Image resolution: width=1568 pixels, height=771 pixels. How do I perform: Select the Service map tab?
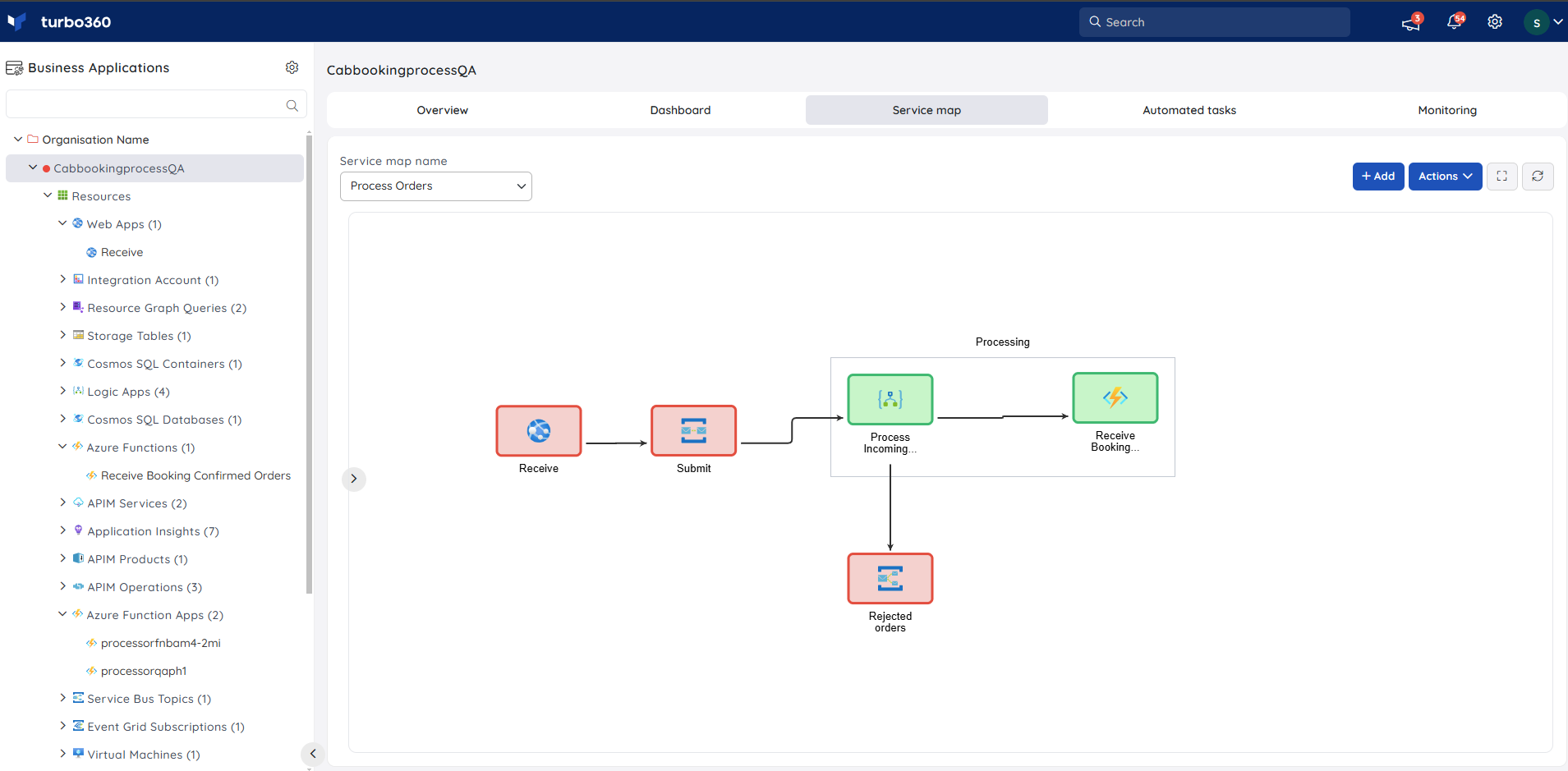pos(927,110)
